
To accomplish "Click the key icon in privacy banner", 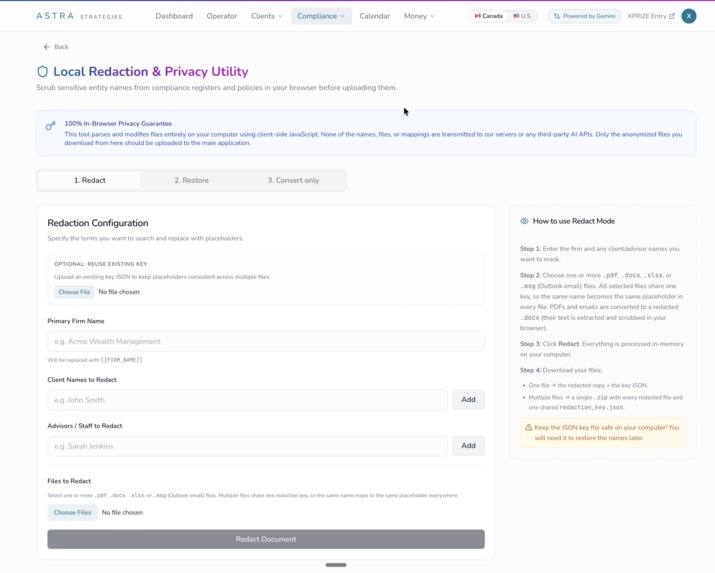I will click(50, 125).
